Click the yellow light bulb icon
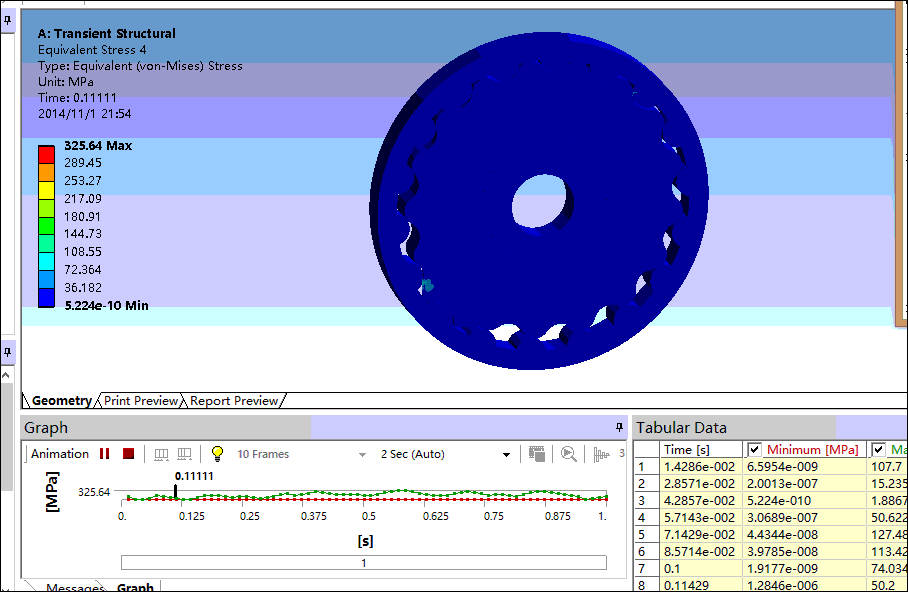Viewport: 908px width, 592px height. coord(217,454)
